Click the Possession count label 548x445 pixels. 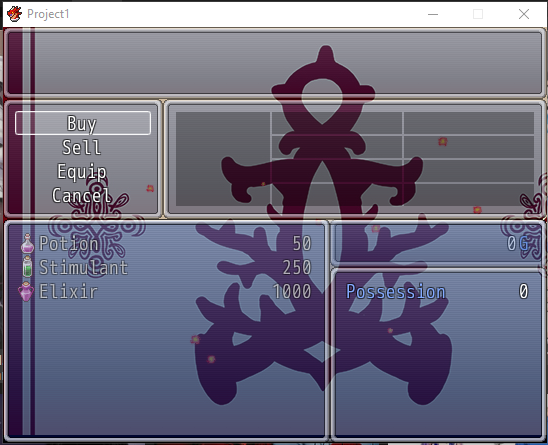pyautogui.click(x=396, y=292)
